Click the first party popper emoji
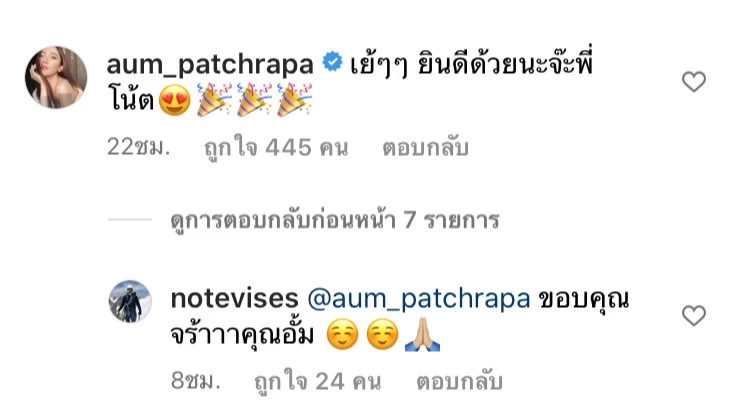 coord(214,100)
